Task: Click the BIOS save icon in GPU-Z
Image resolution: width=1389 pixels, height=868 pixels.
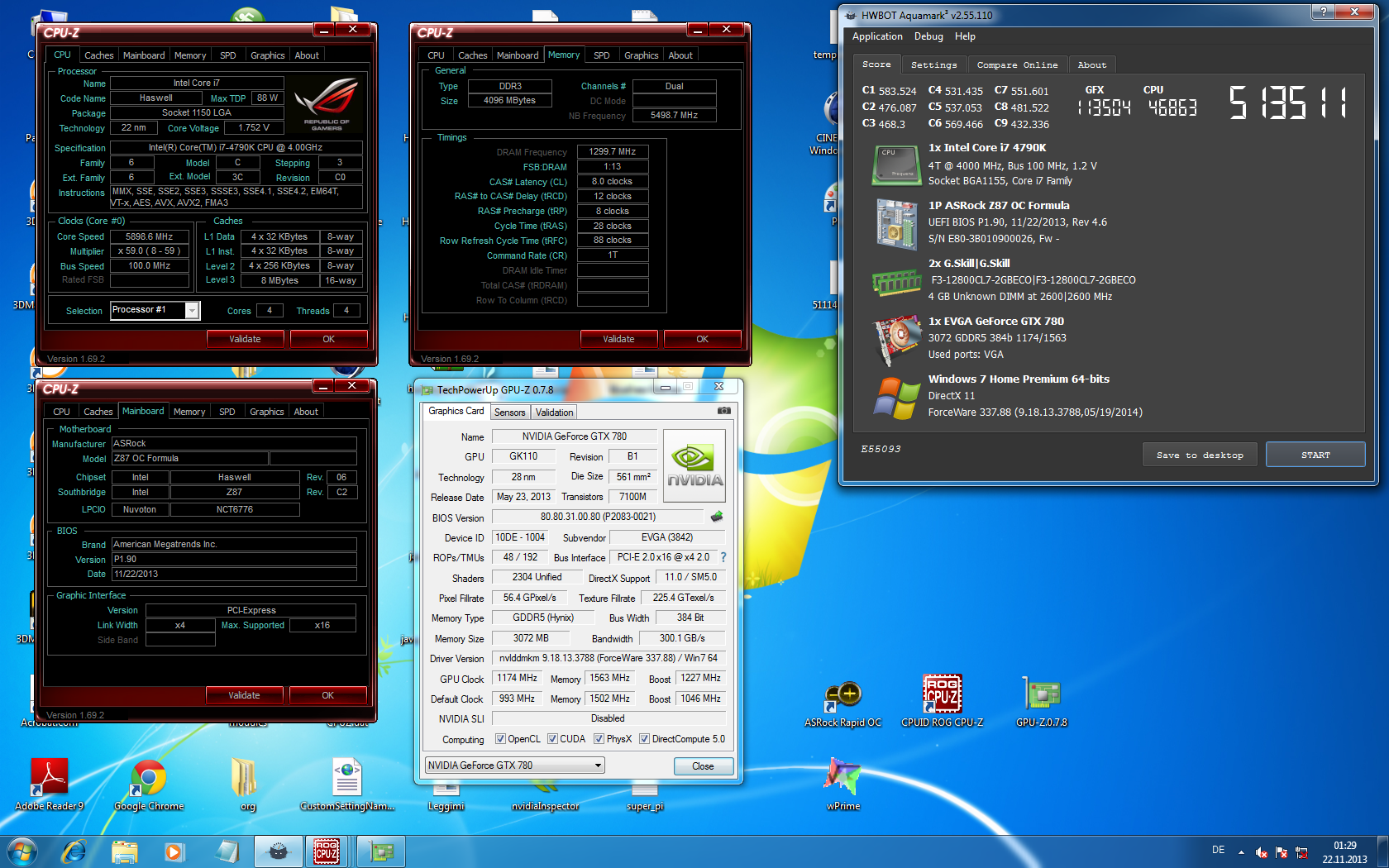Action: [x=717, y=517]
